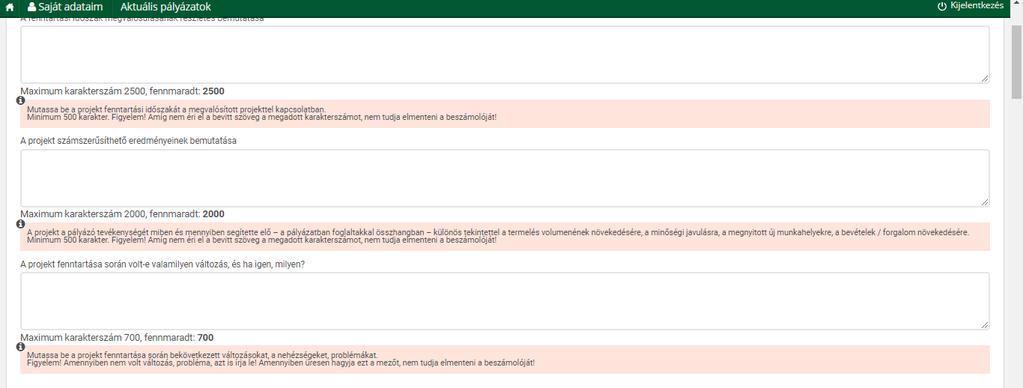Click hint 'A projekt a pályázó tevékenységét miben'
The width and height of the screenshot is (1023, 388).
[x=498, y=232]
